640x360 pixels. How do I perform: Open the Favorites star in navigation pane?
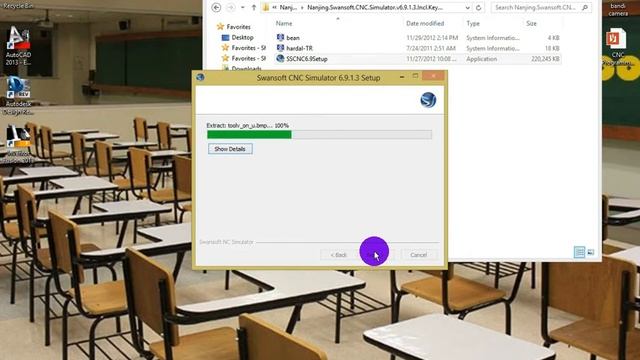tap(221, 27)
